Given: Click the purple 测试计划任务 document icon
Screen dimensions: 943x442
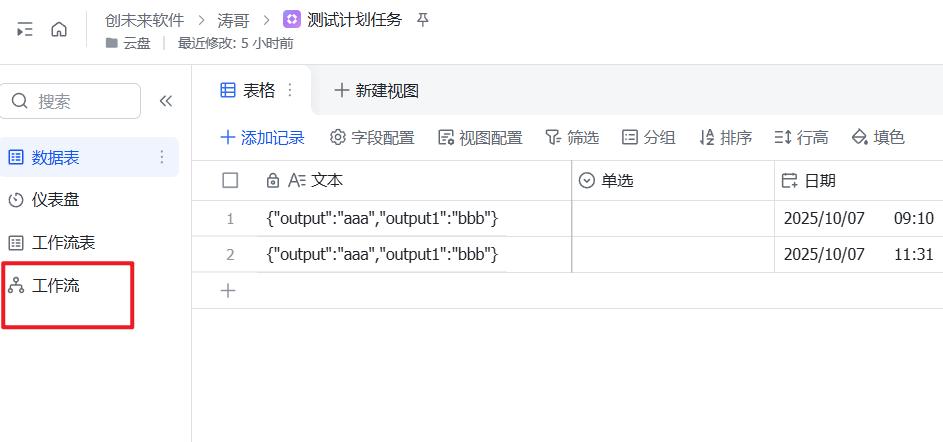Looking at the screenshot, I should pos(291,20).
